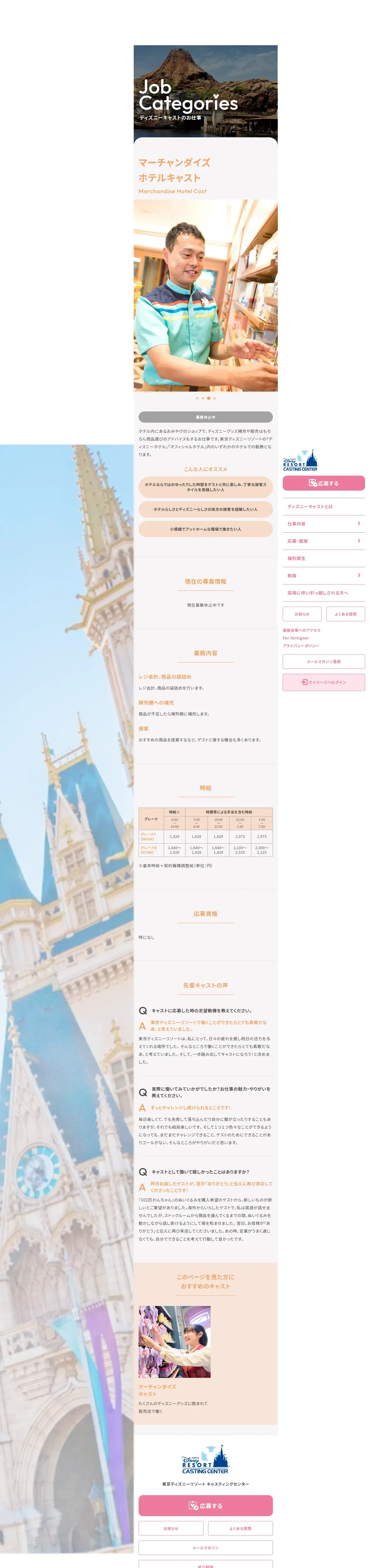The image size is (370, 1568).
Task: Follow the 面接会場へのアクセス link
Action: point(302,630)
